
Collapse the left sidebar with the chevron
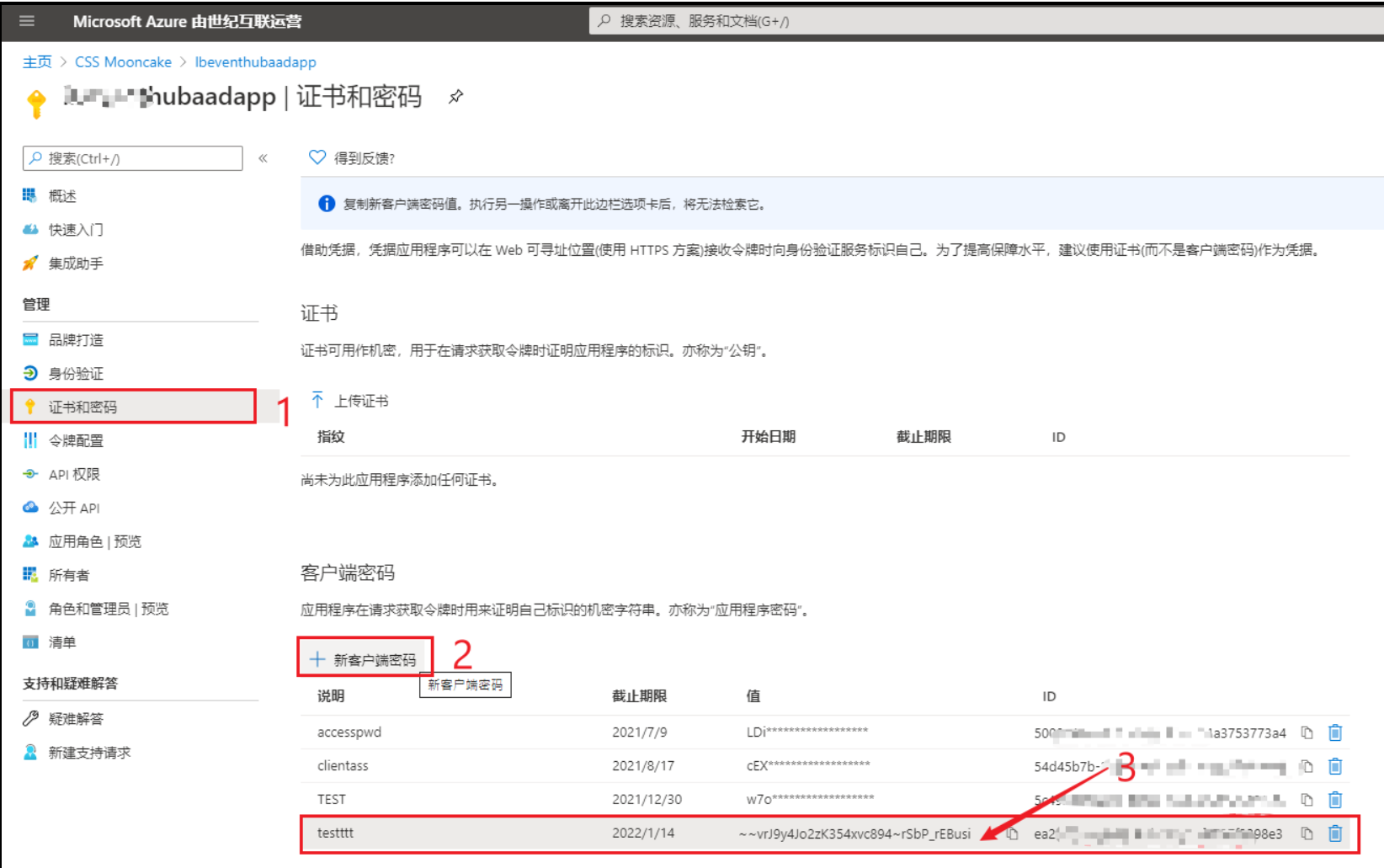(x=263, y=158)
